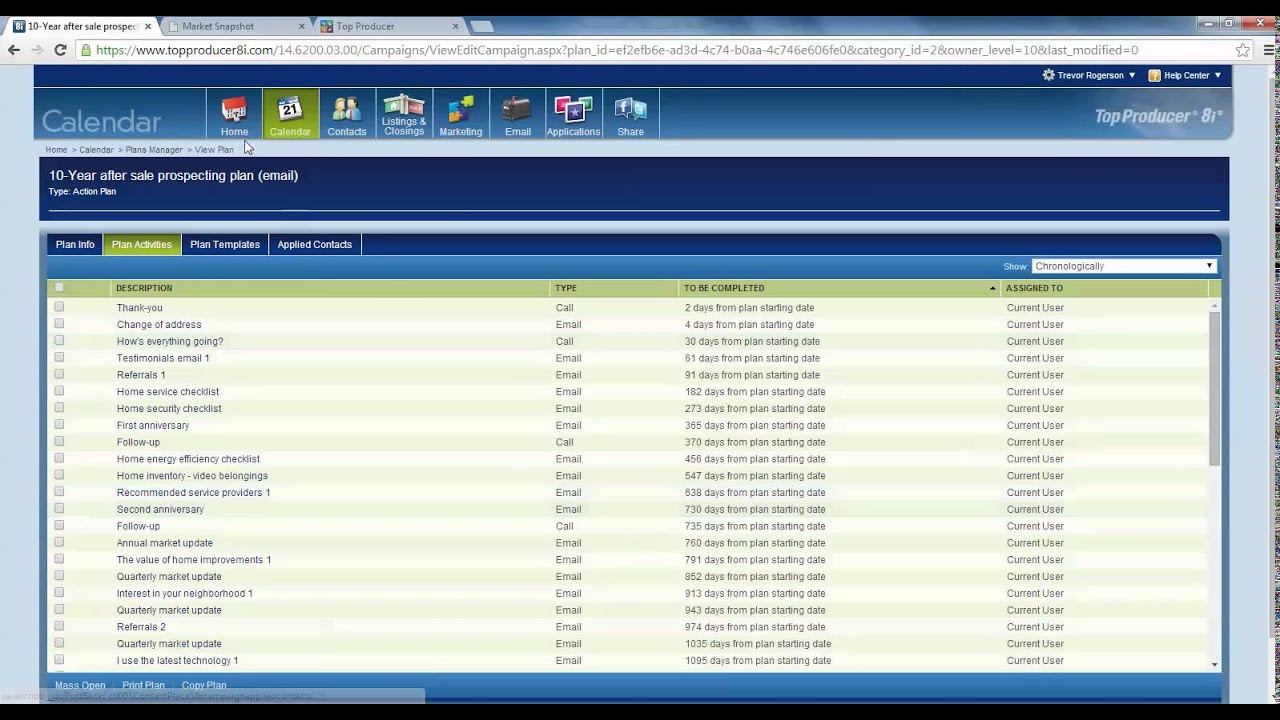Open the Marketing navigation icon

click(461, 114)
